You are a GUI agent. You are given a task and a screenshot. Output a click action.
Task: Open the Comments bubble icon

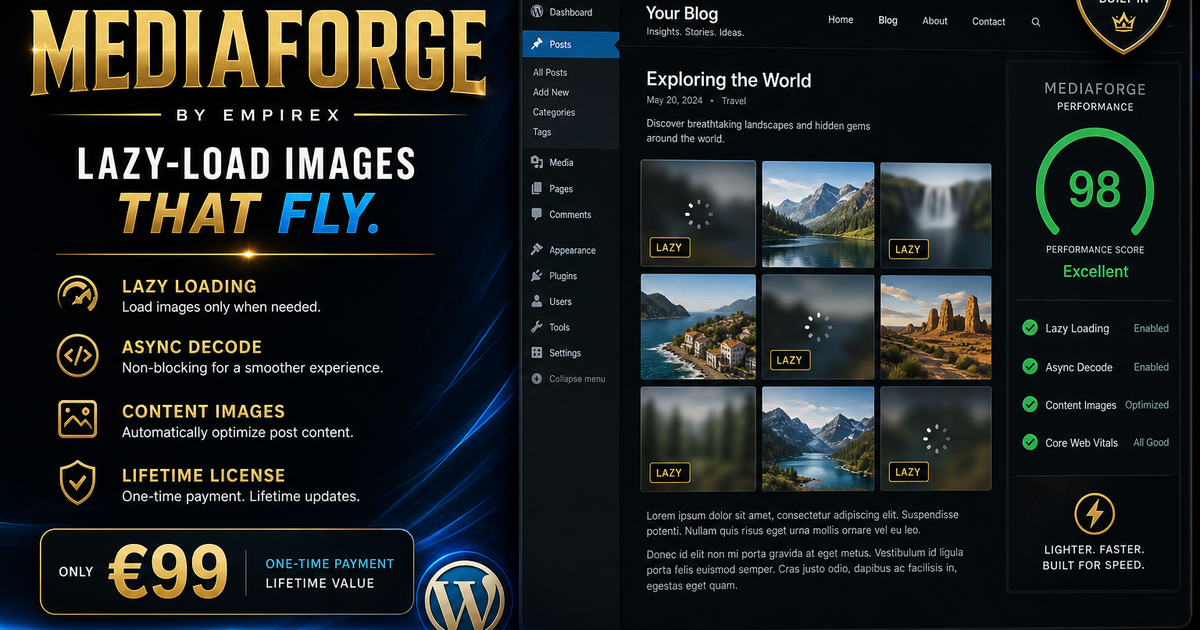pyautogui.click(x=537, y=214)
